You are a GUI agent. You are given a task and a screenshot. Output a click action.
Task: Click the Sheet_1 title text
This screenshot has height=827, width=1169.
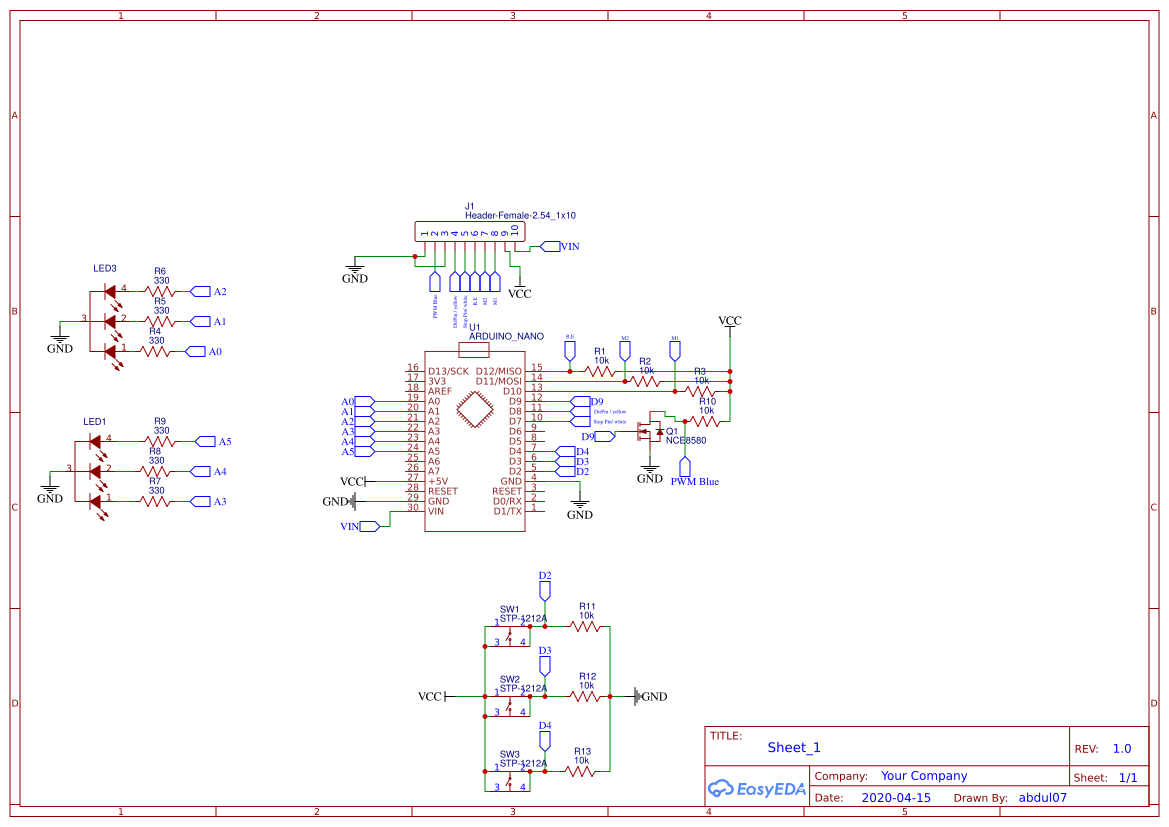[x=794, y=747]
